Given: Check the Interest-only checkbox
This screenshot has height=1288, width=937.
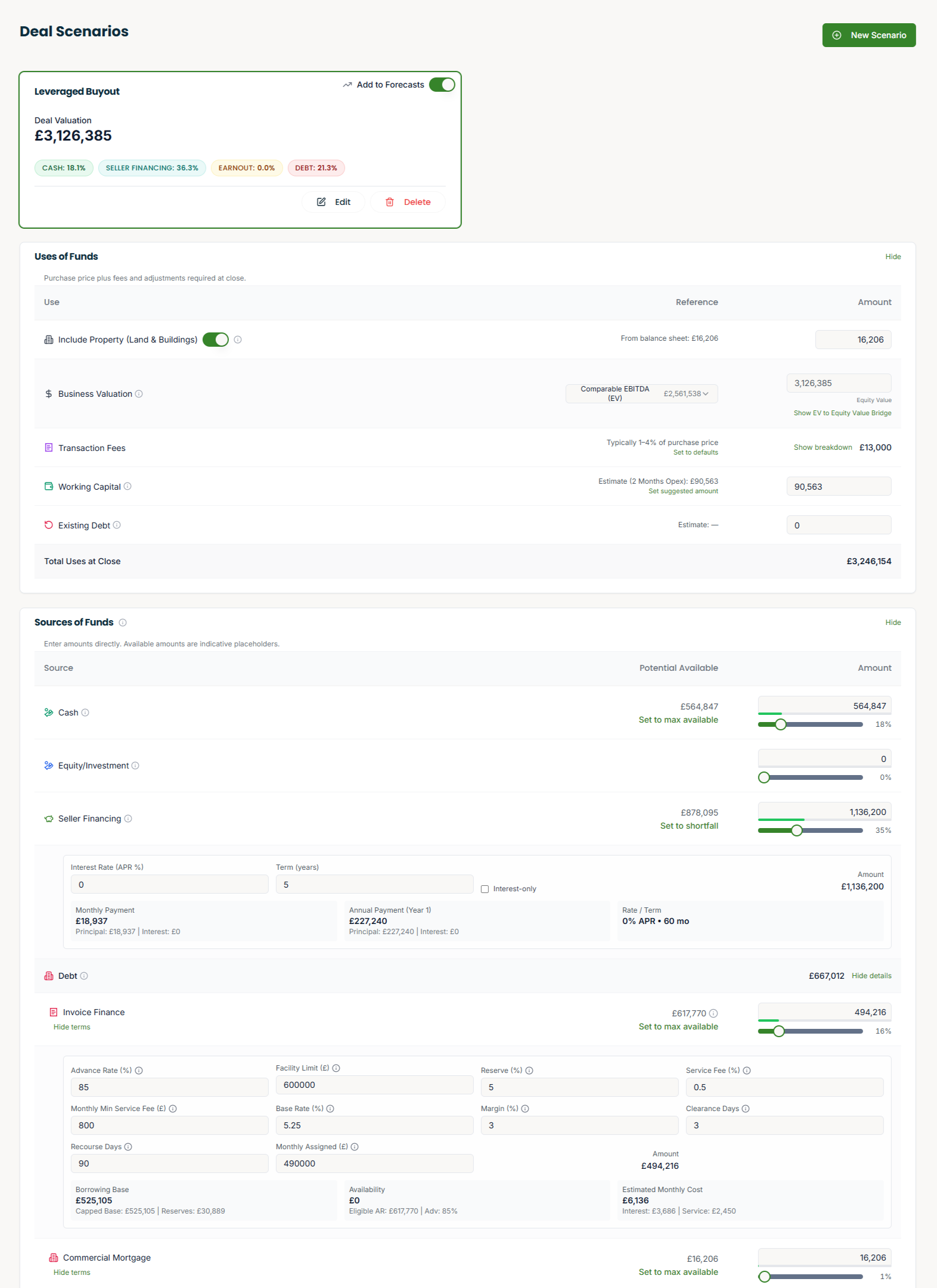Looking at the screenshot, I should pyautogui.click(x=485, y=889).
